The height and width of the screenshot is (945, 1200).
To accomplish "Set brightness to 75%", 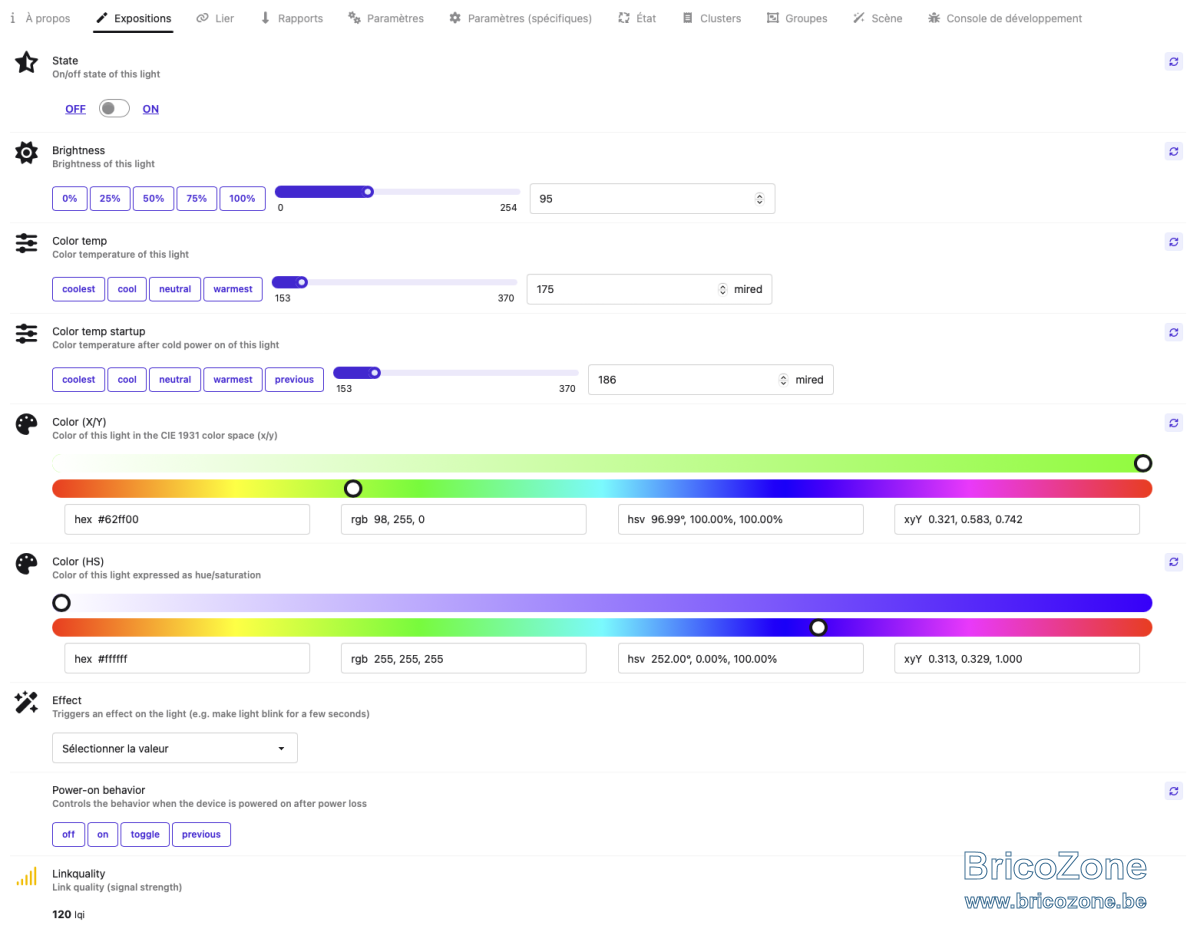I will pyautogui.click(x=197, y=198).
